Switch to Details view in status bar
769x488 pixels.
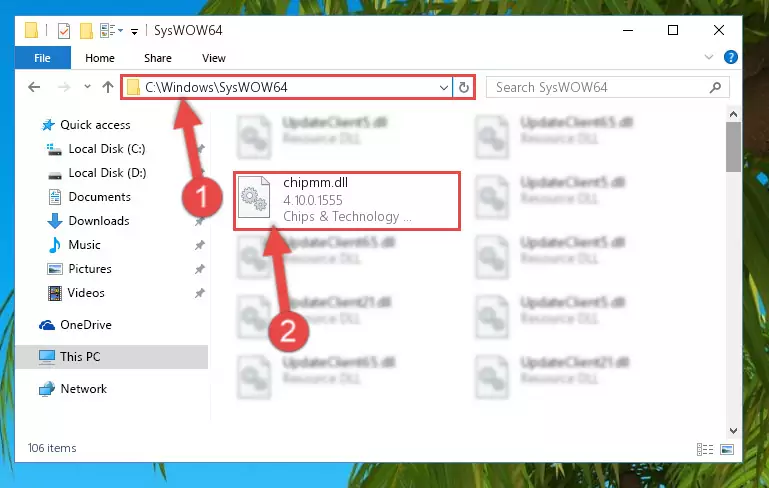[705, 449]
